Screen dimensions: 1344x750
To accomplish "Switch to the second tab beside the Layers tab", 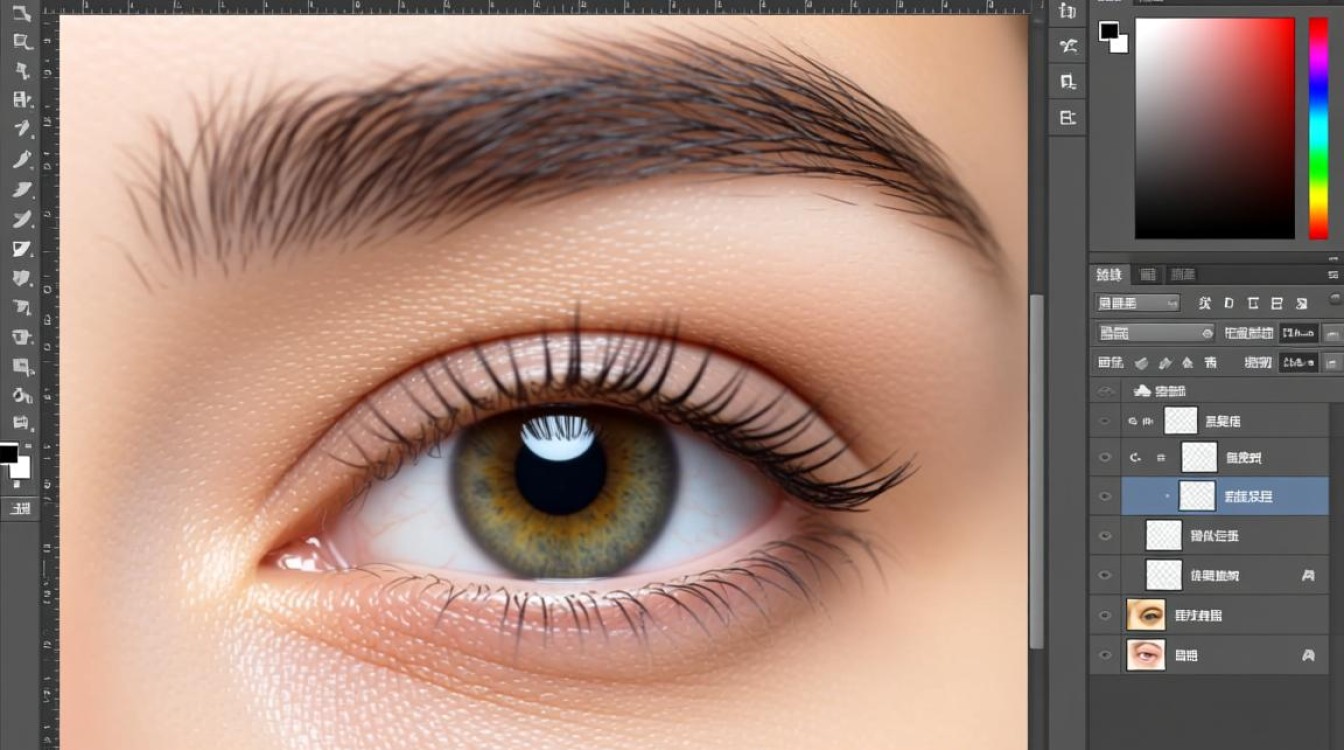I will coord(1147,275).
